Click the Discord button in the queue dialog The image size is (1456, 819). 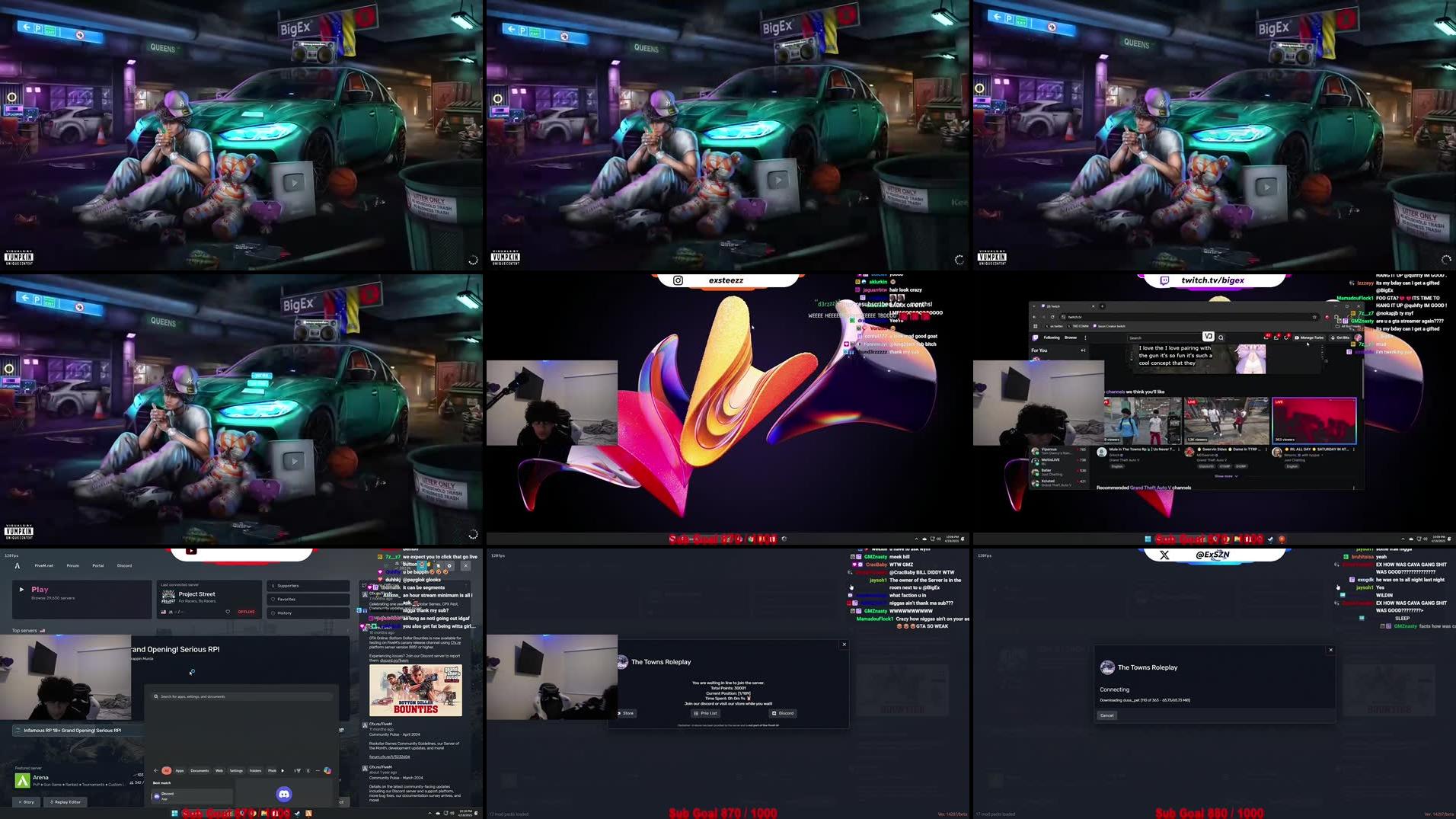tap(783, 713)
